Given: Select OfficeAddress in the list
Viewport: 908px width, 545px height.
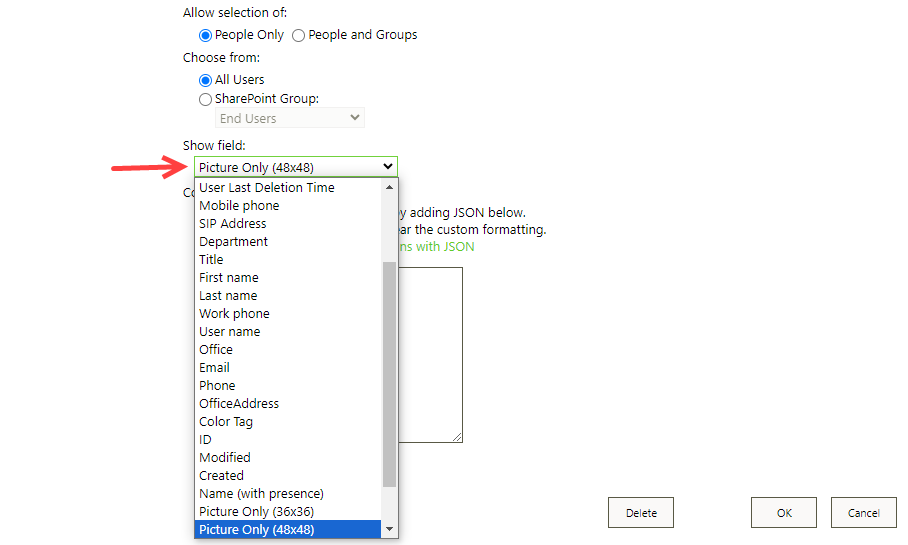Looking at the screenshot, I should click(288, 403).
